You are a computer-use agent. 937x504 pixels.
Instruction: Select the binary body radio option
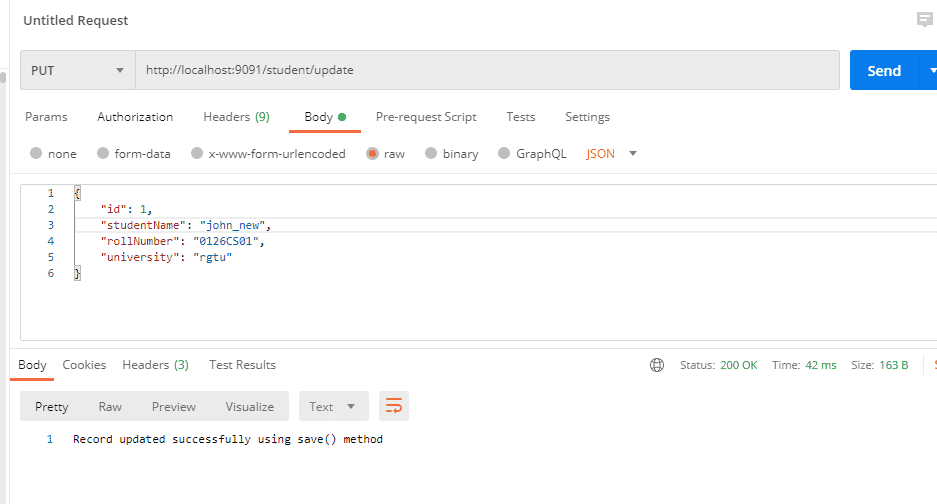pyautogui.click(x=431, y=154)
